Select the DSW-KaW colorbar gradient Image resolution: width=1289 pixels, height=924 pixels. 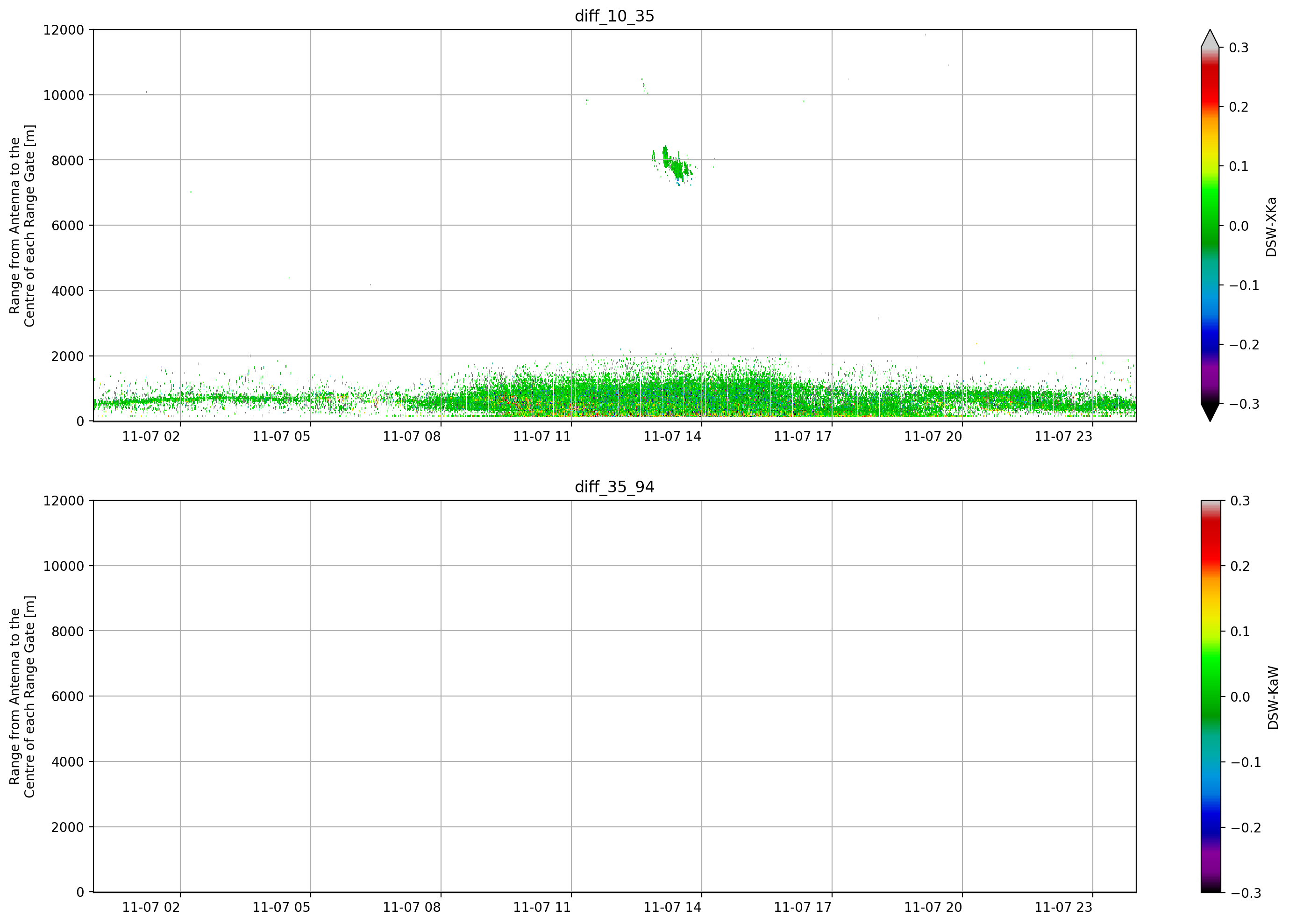(1210, 697)
